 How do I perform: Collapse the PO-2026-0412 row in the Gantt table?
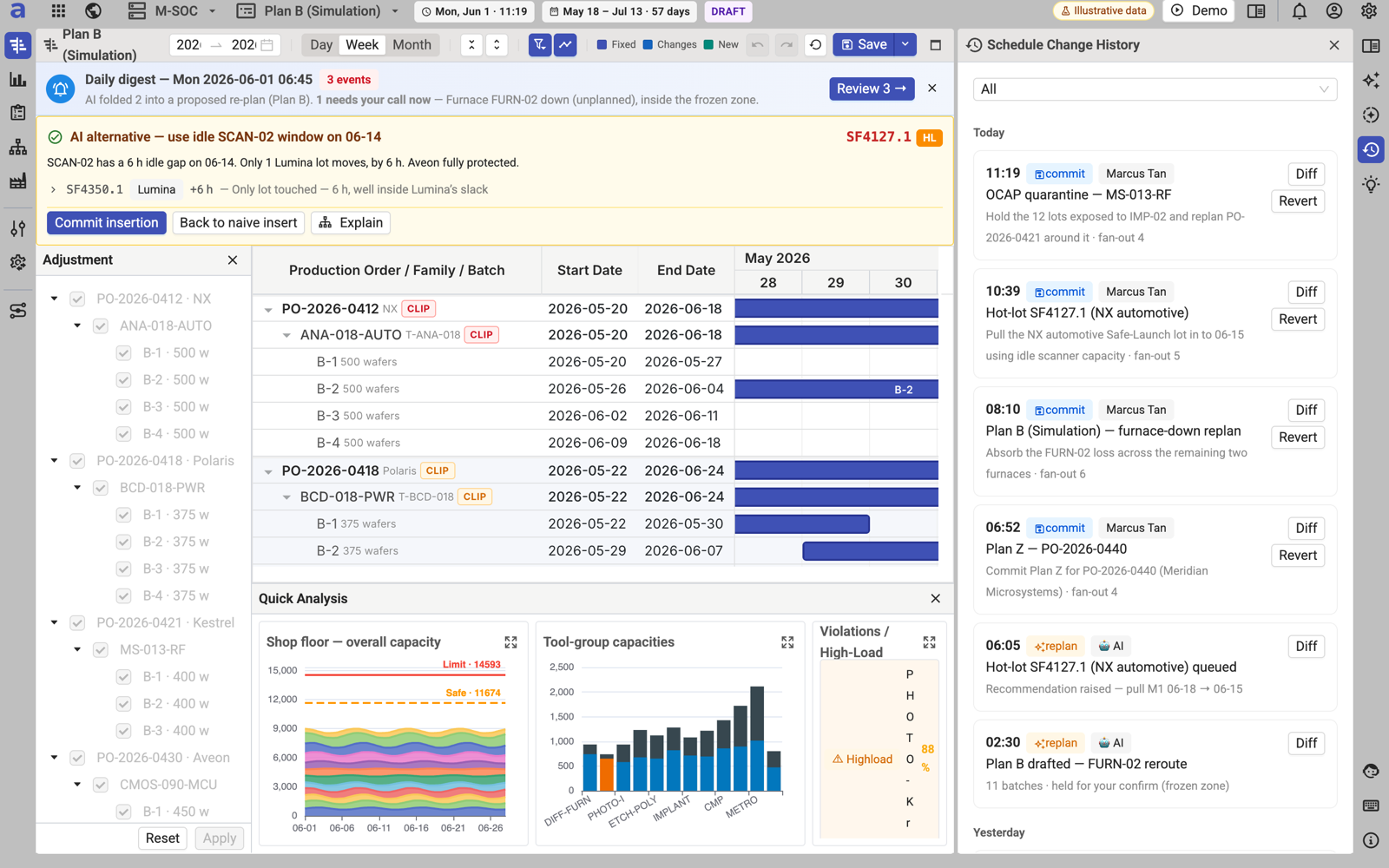268,309
